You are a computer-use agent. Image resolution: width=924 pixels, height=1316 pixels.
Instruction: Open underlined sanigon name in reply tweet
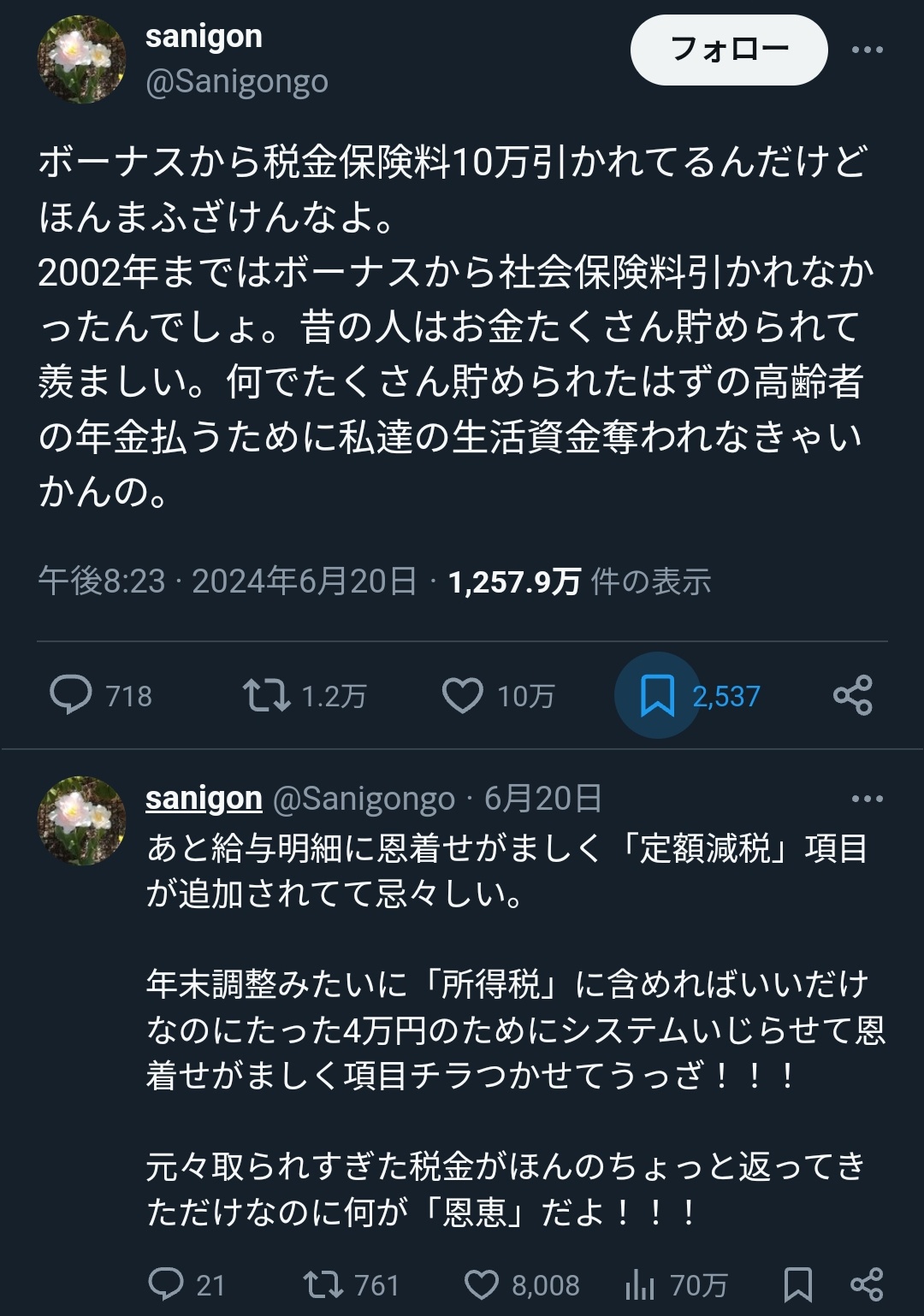(x=204, y=798)
